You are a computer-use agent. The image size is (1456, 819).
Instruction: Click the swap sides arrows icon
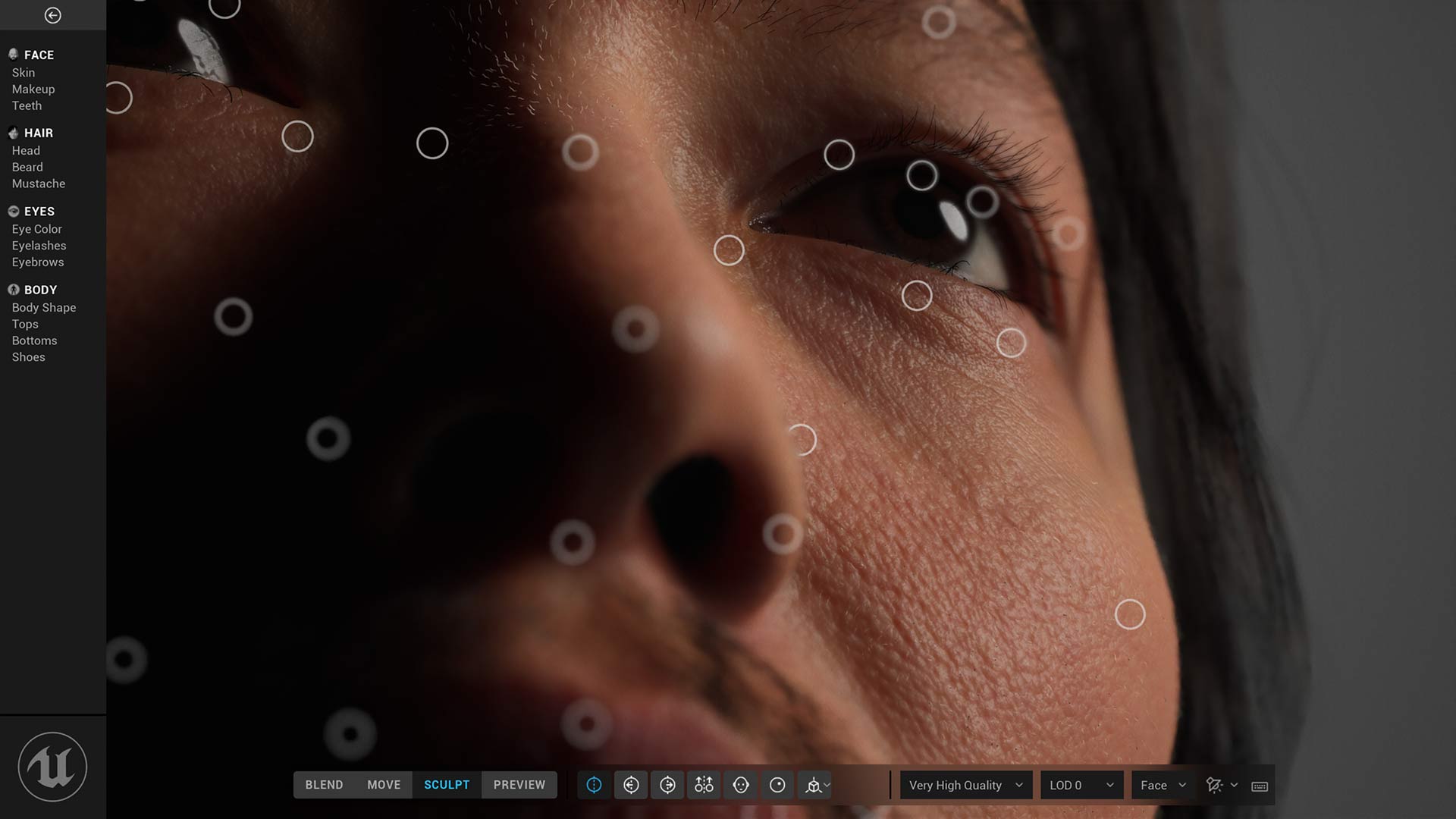[x=704, y=785]
